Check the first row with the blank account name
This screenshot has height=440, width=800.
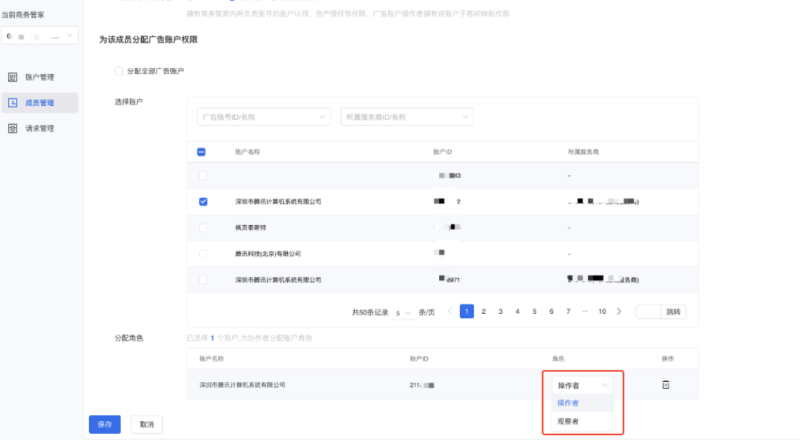coord(203,176)
